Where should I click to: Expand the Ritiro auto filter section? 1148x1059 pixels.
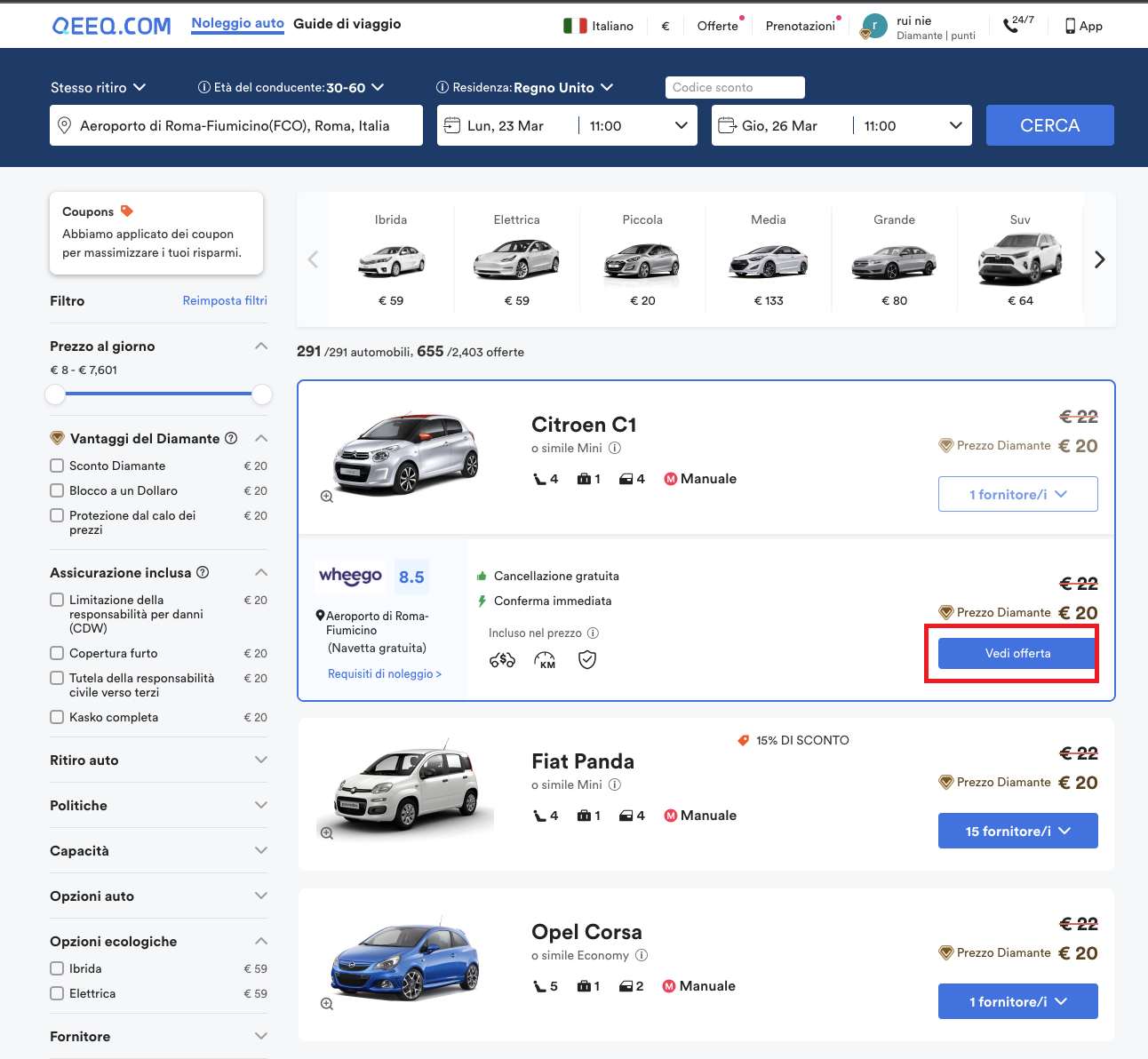pos(158,760)
